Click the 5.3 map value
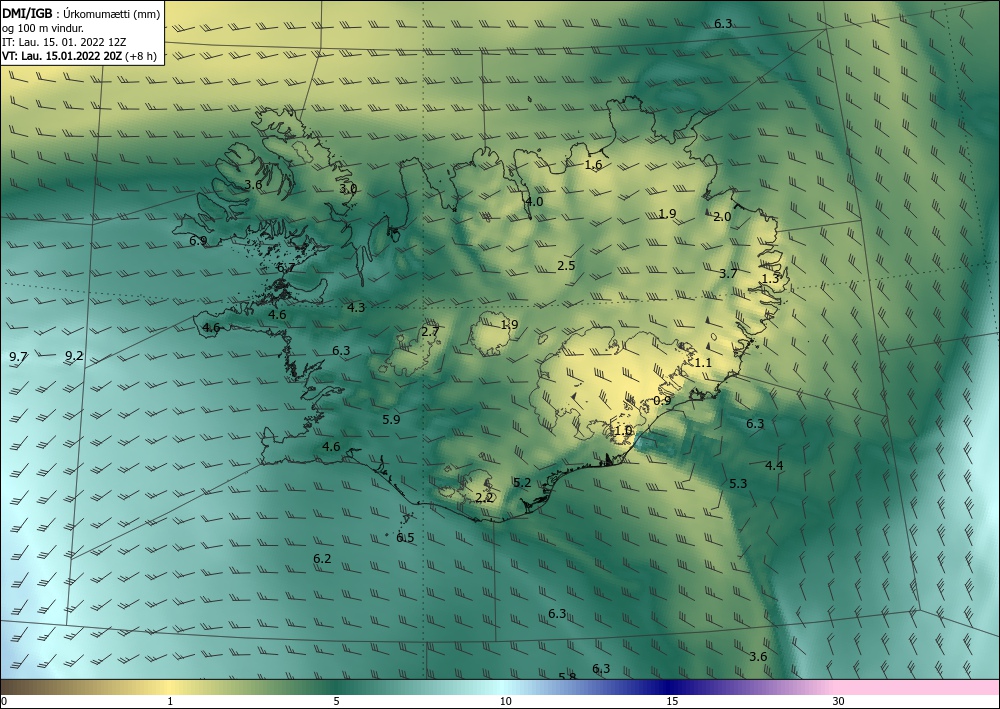The image size is (1000, 709). click(738, 483)
